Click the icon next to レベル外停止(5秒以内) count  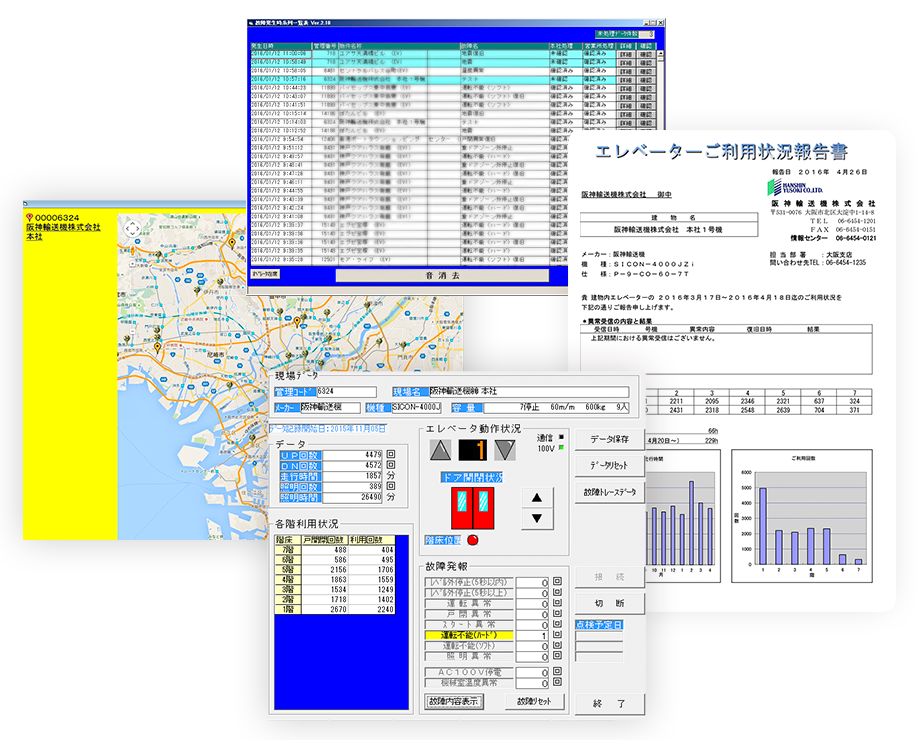(557, 582)
